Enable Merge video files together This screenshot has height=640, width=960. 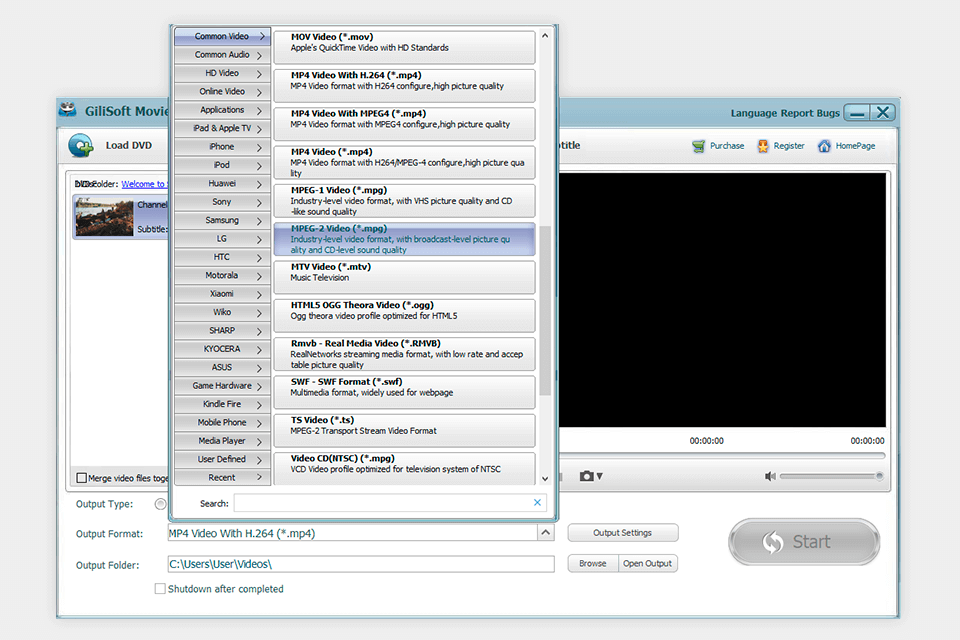point(81,479)
